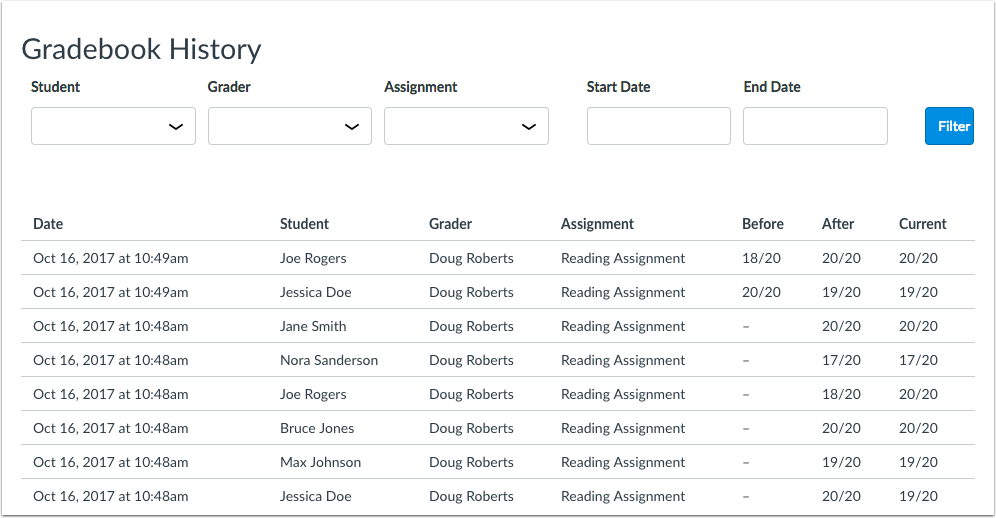Select the Nora Sanderson student cell
Screen dimensions: 996x518
(329, 360)
